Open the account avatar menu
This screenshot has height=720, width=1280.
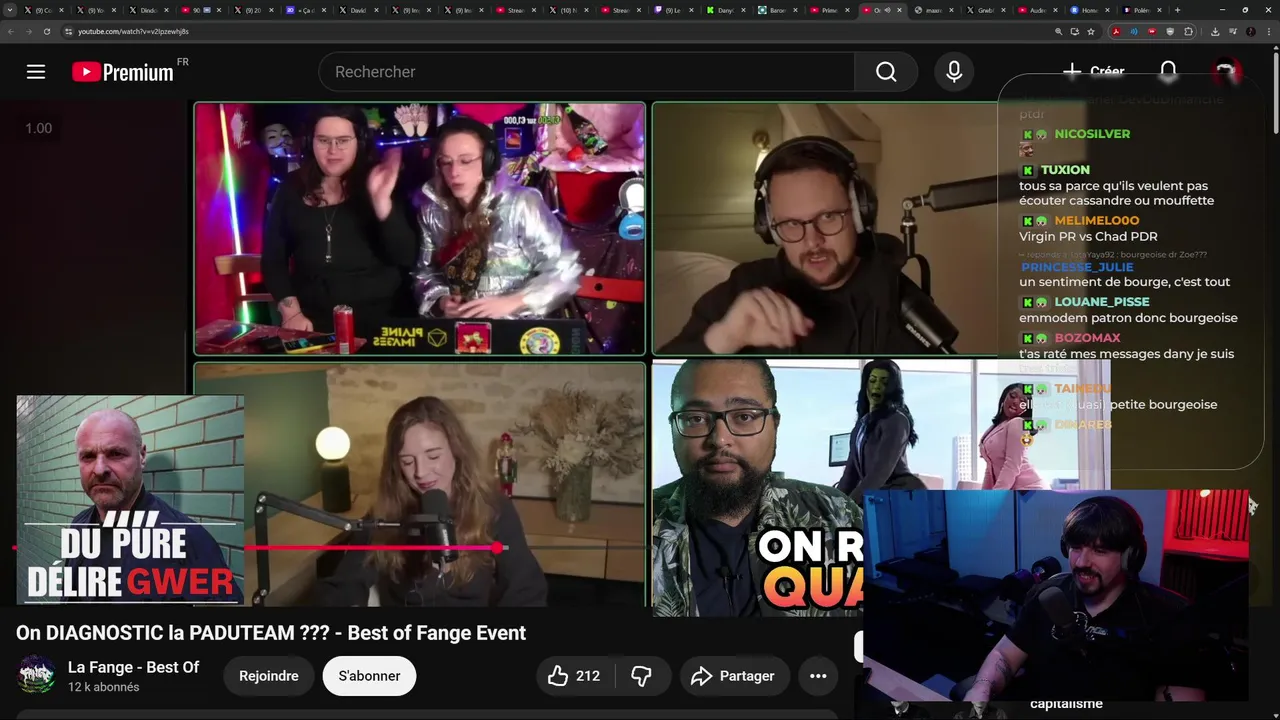[x=1226, y=72]
